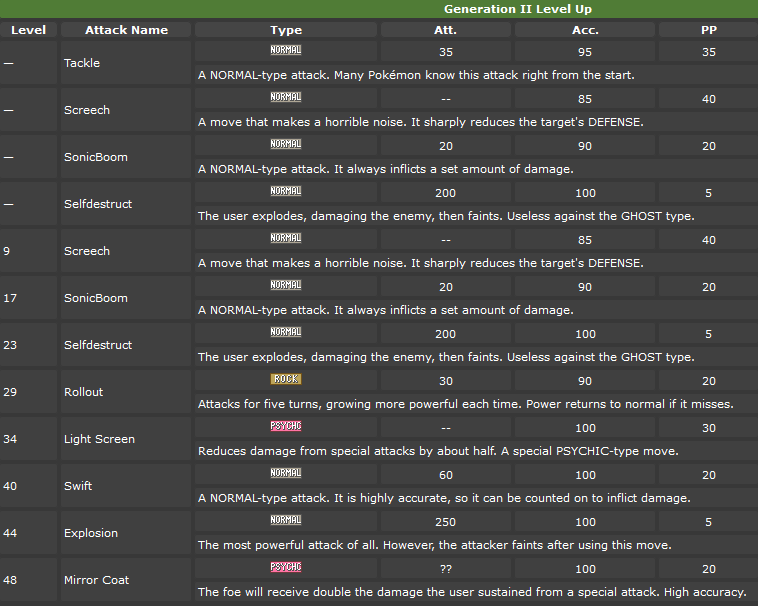Select level value 44 beside Explosion
This screenshot has height=606, width=758.
pos(10,533)
